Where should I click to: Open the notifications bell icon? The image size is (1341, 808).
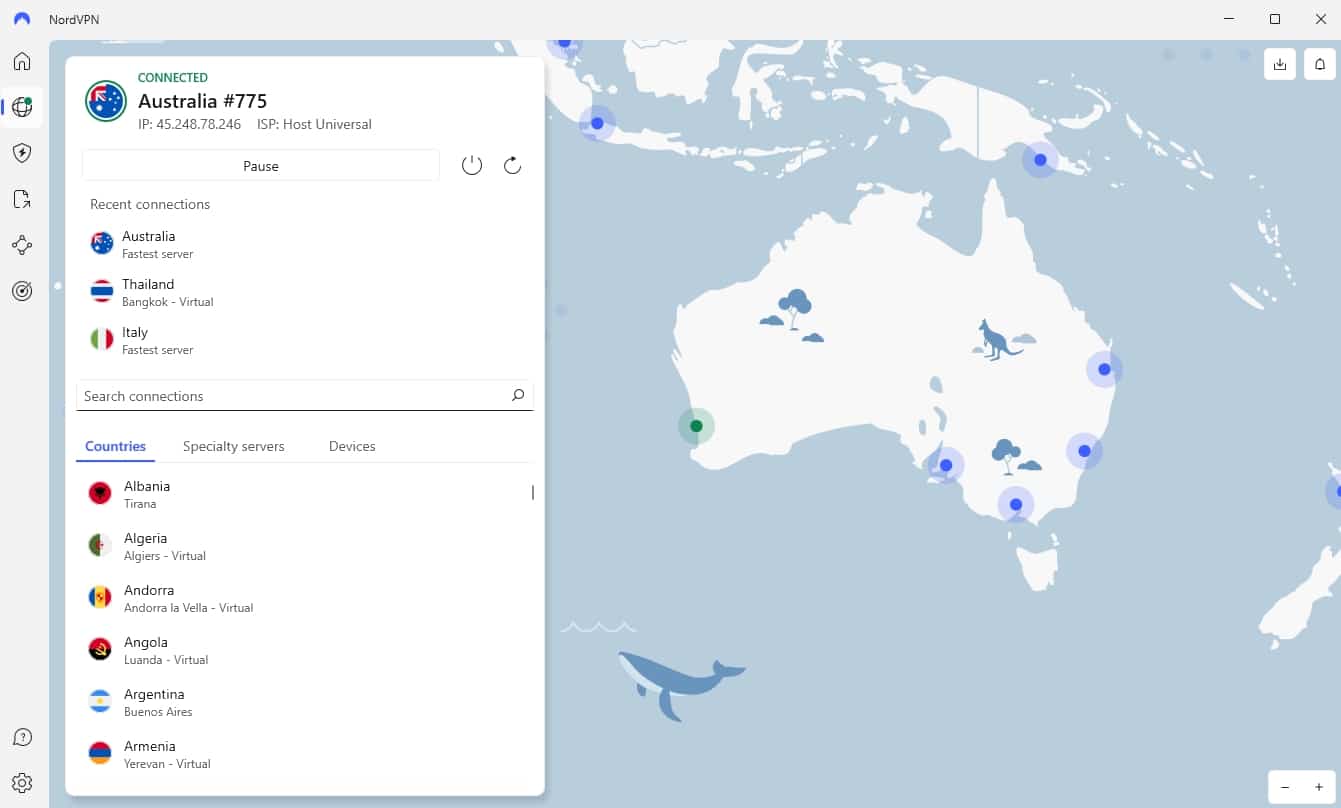click(1320, 64)
